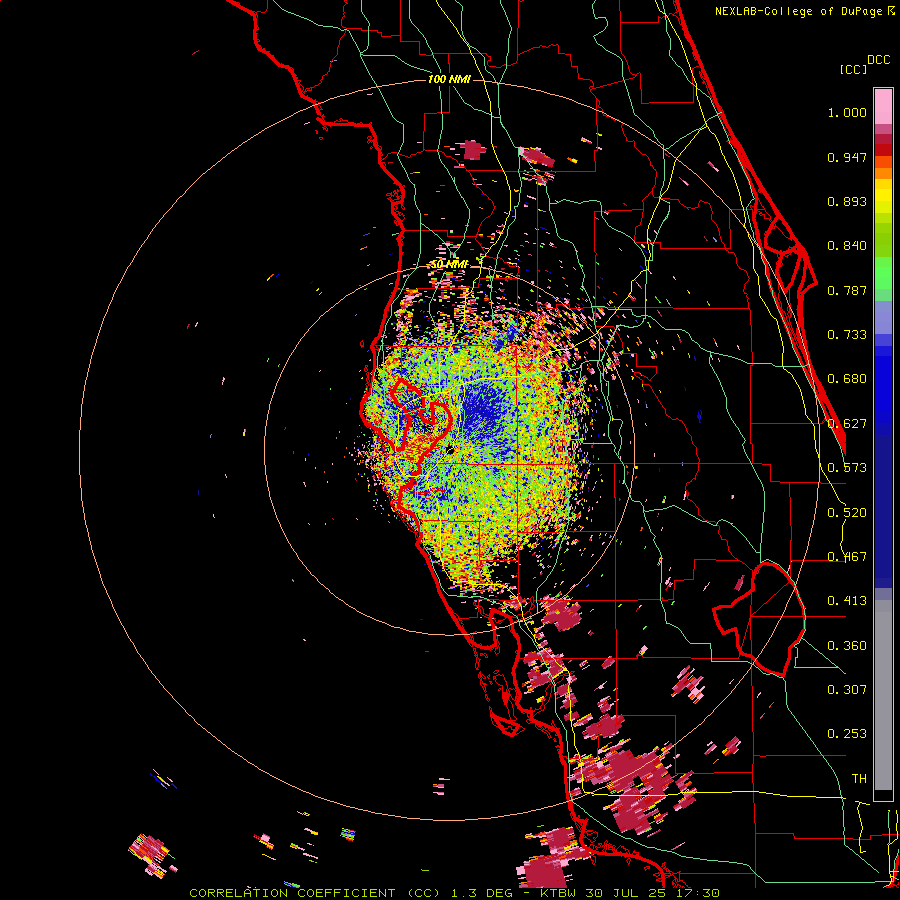This screenshot has height=900, width=900.
Task: Select the 0.947 legend value
Action: [847, 157]
